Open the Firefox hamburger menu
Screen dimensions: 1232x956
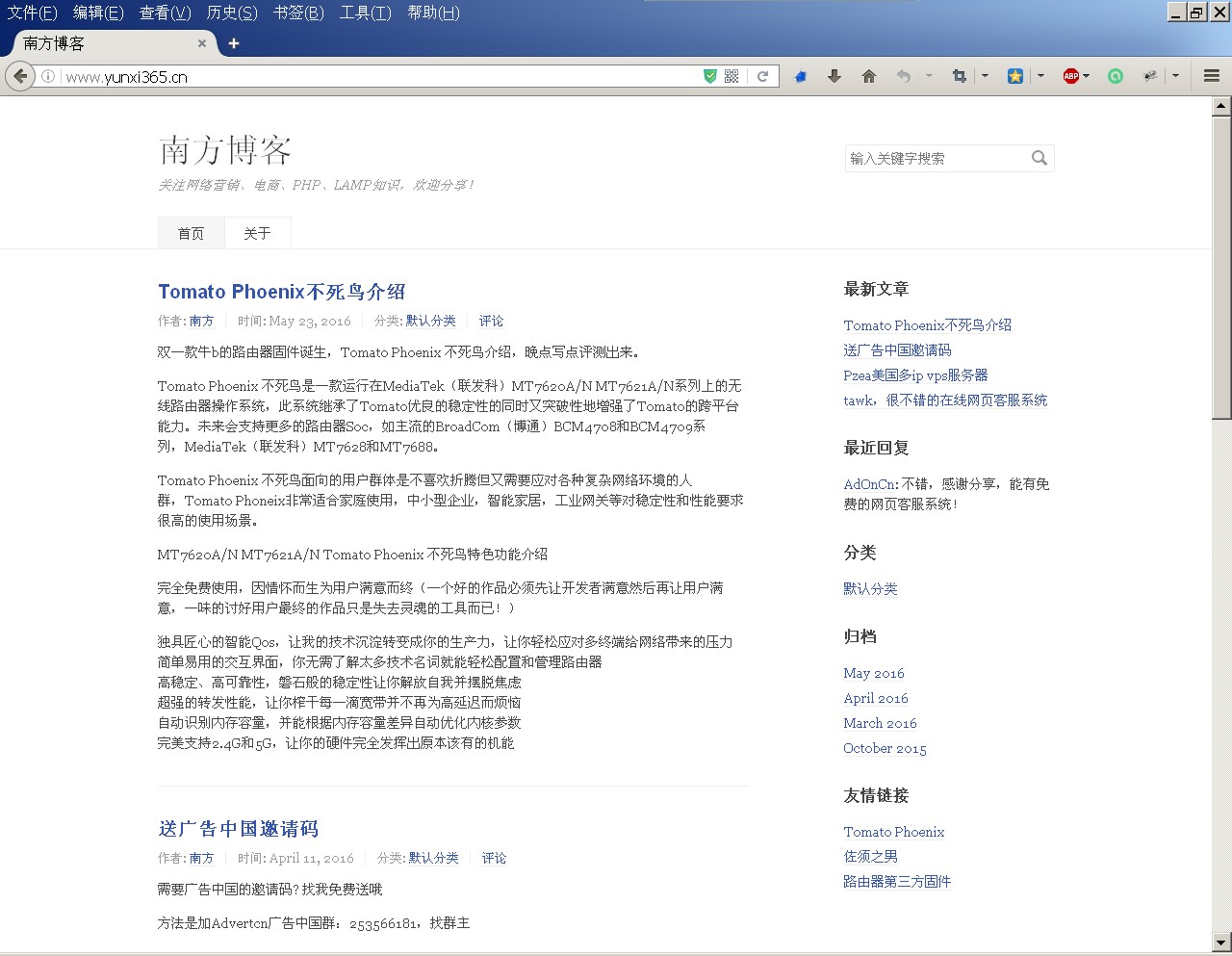(x=1212, y=76)
